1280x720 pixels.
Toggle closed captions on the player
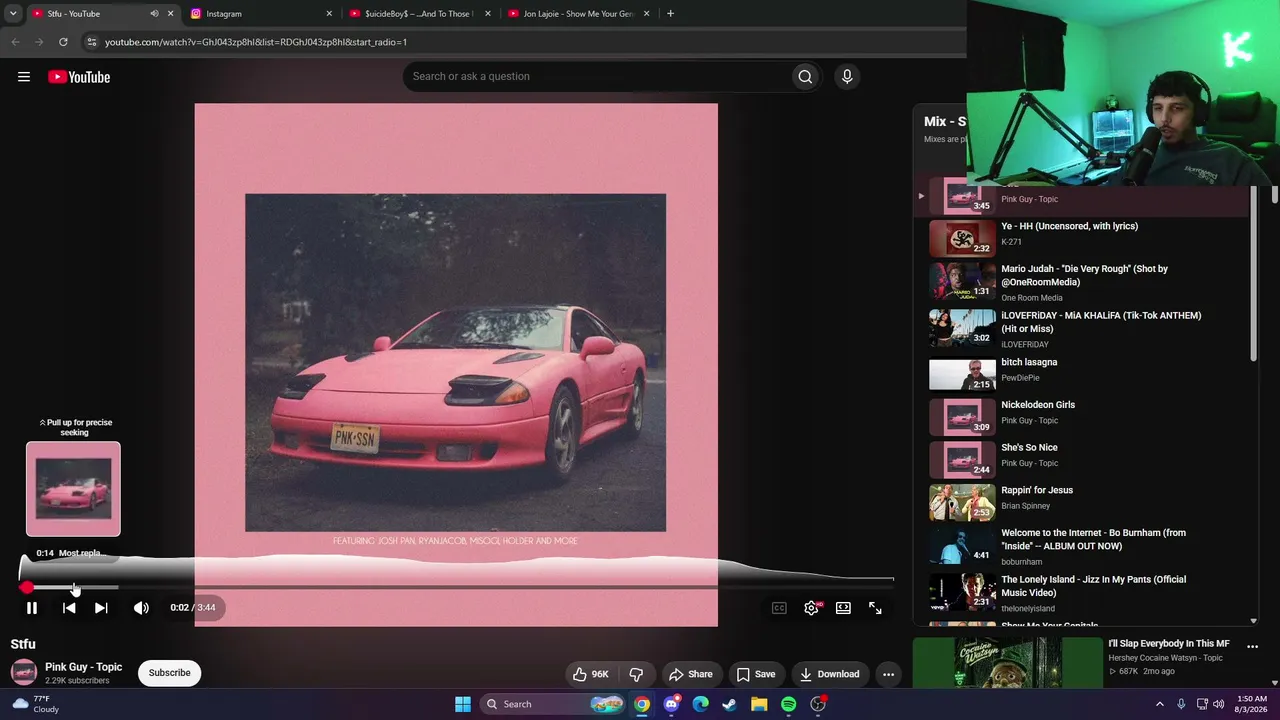pyautogui.click(x=779, y=608)
